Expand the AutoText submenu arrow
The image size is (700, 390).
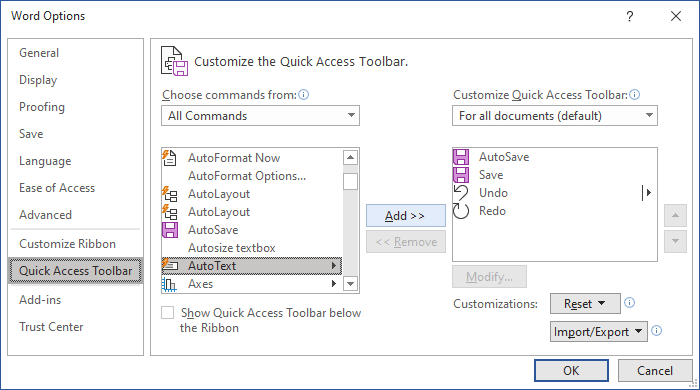tap(333, 266)
